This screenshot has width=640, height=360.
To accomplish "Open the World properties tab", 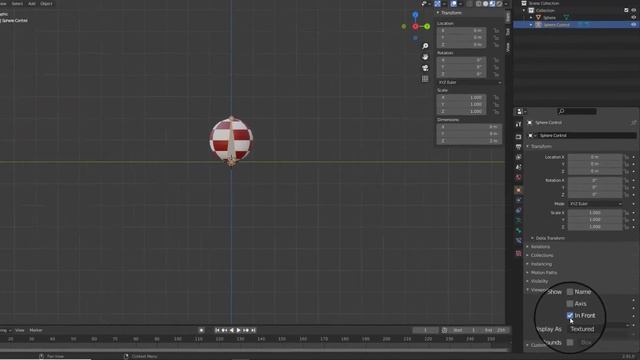I will [518, 178].
